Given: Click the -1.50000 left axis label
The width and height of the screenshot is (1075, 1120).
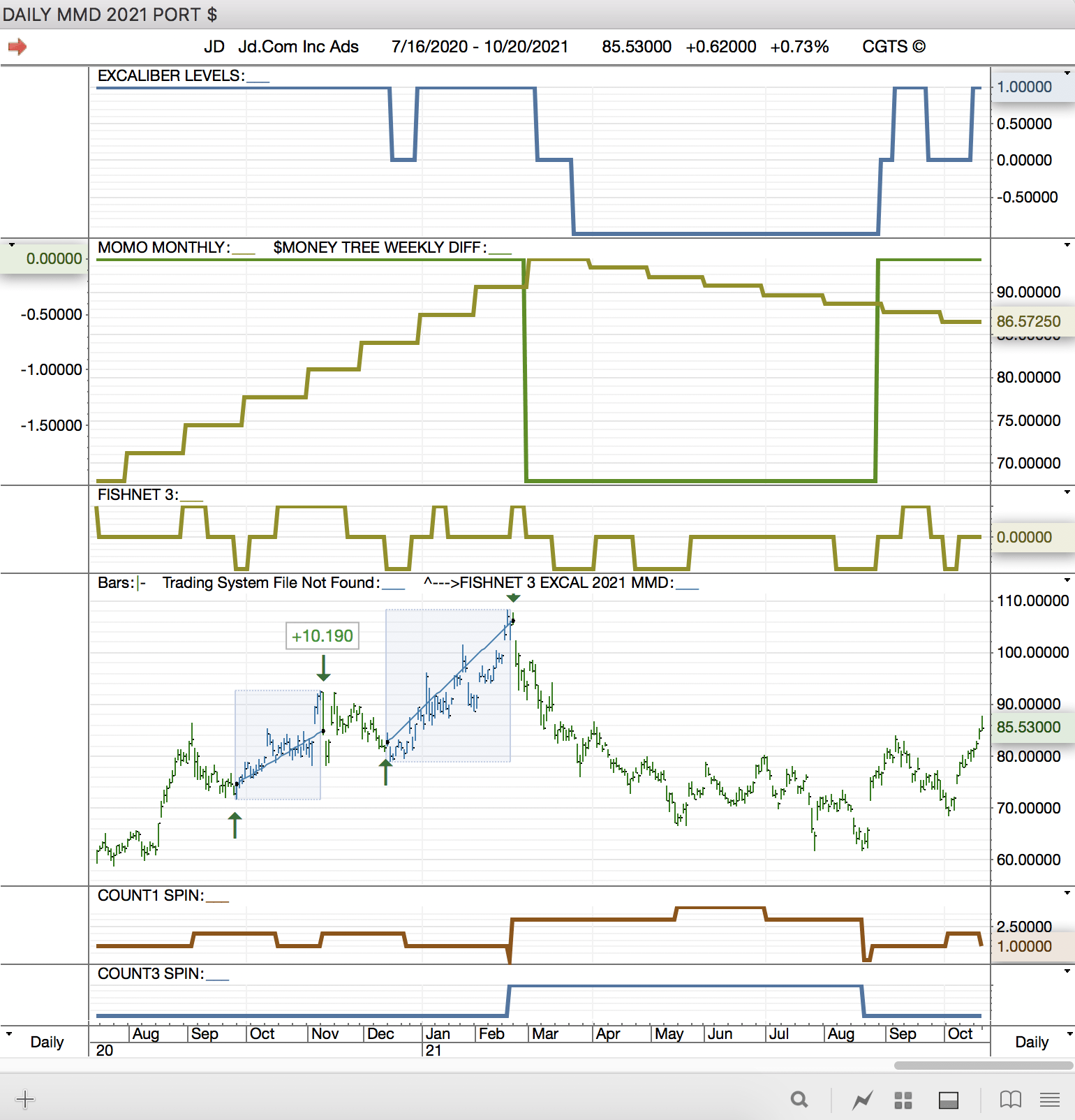Looking at the screenshot, I should (x=52, y=425).
